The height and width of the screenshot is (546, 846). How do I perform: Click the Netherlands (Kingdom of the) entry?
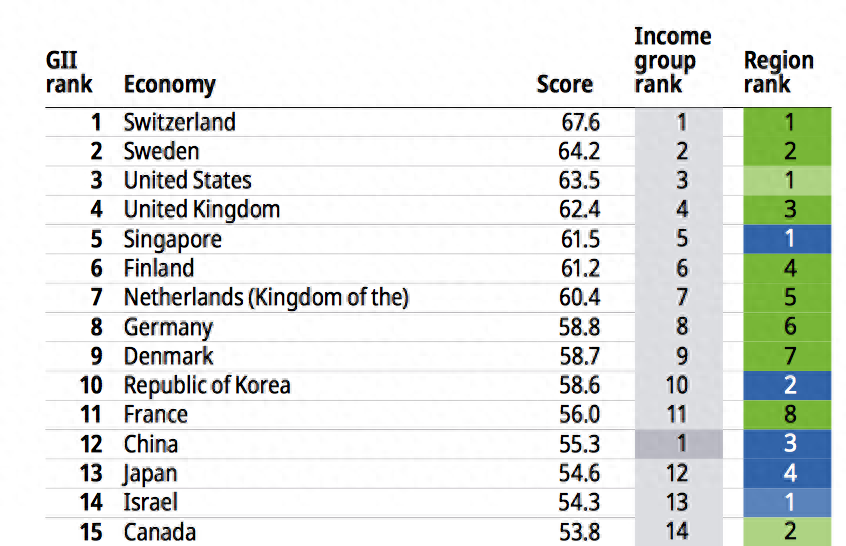coord(266,298)
